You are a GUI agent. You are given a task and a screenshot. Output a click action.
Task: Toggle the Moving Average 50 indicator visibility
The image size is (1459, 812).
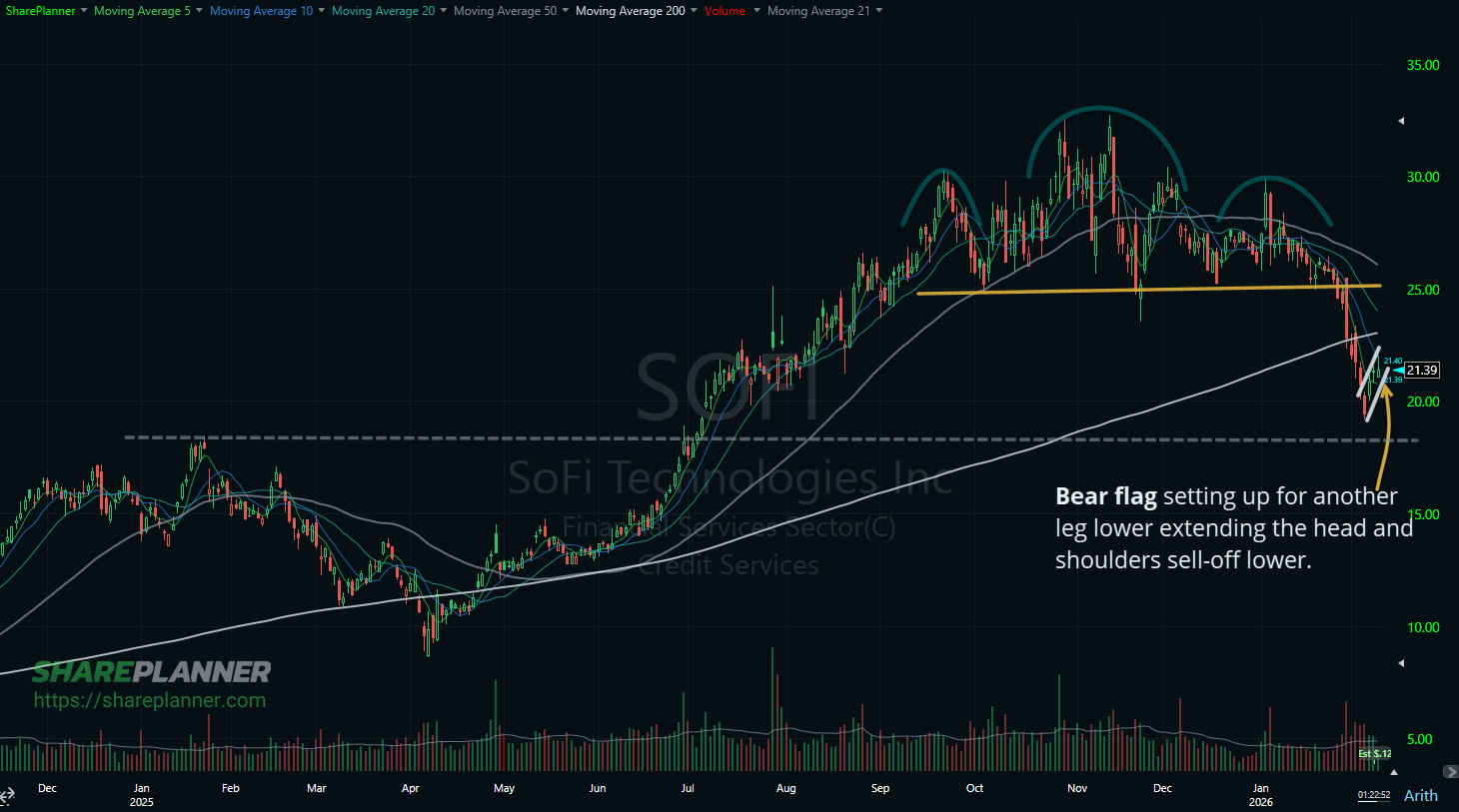click(x=504, y=11)
